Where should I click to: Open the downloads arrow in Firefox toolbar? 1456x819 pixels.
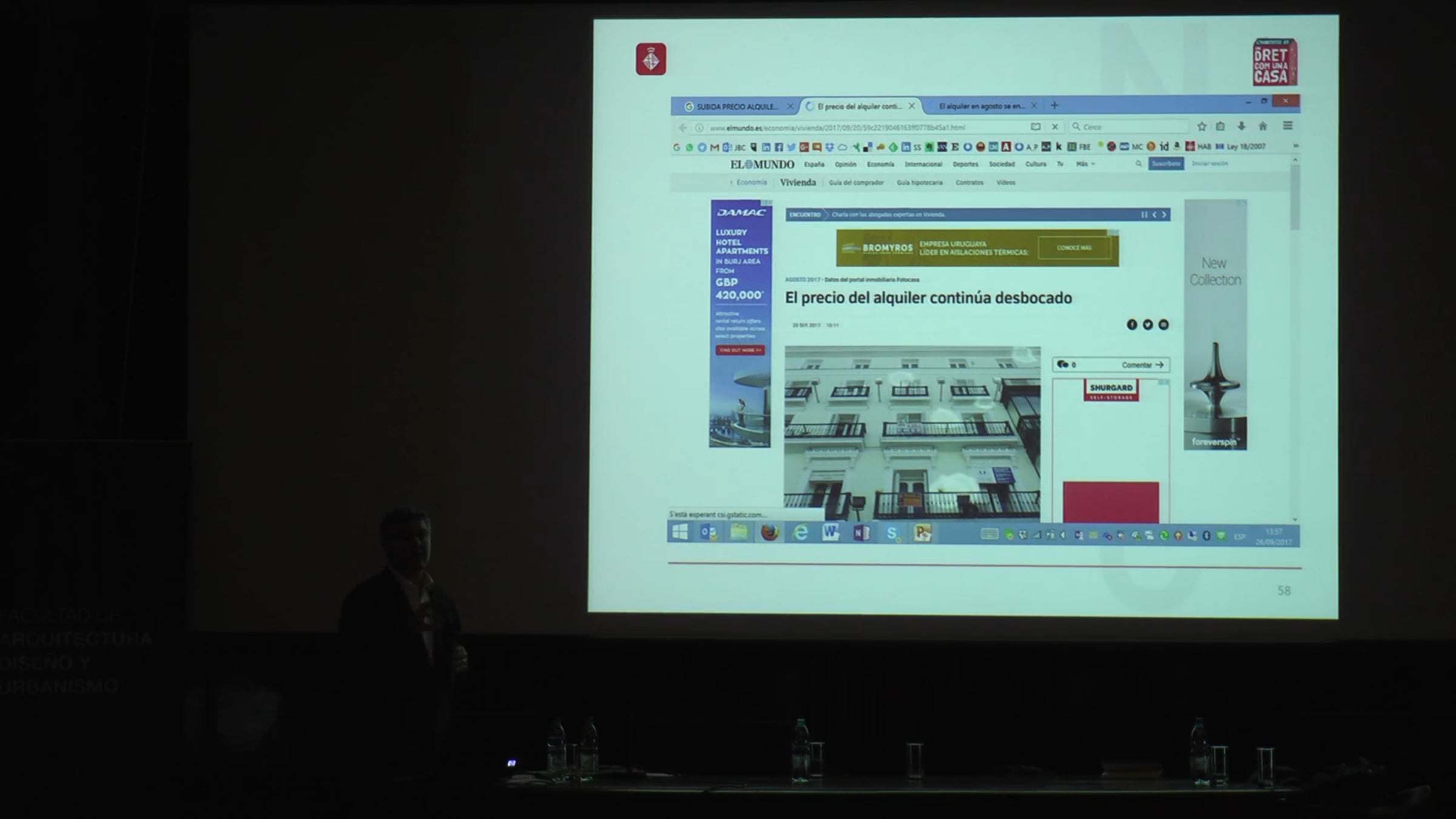(1241, 126)
